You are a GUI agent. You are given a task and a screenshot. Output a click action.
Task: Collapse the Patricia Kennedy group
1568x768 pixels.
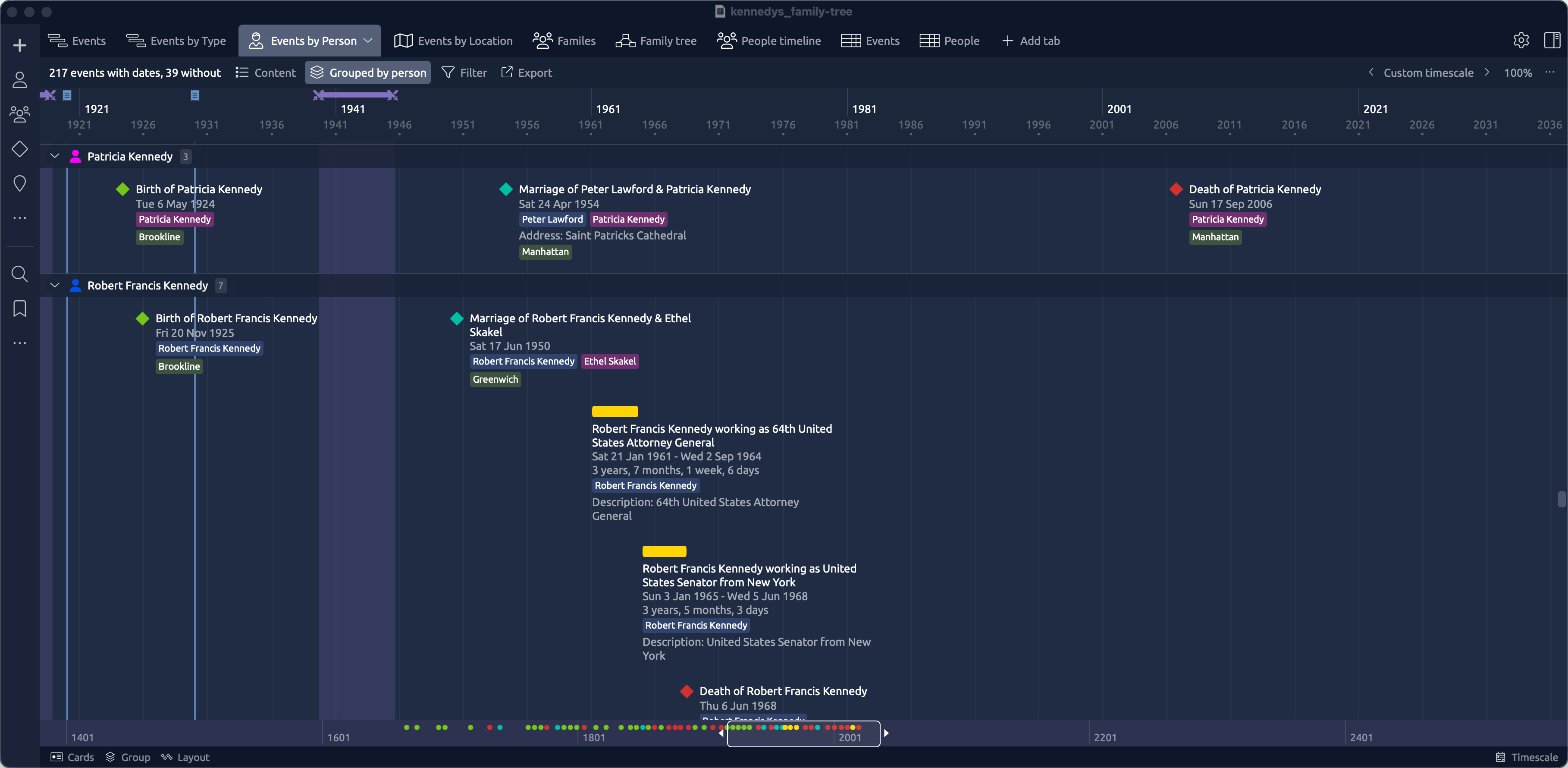point(55,157)
